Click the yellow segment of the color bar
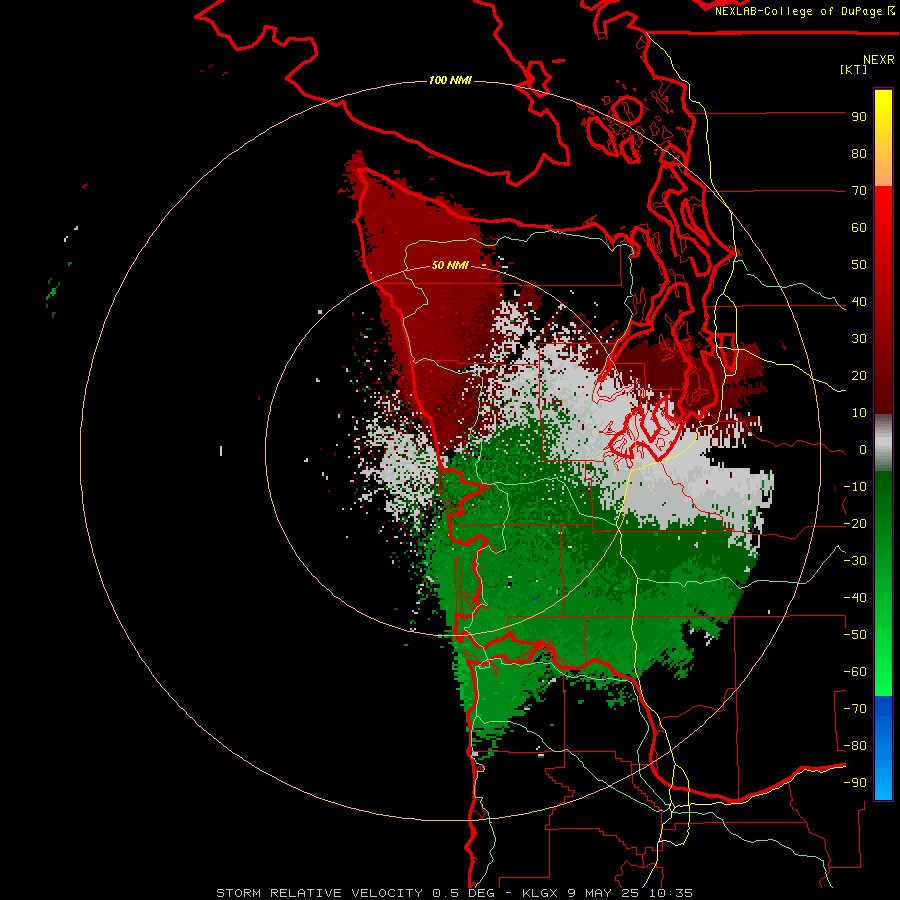This screenshot has height=900, width=900. tap(883, 138)
